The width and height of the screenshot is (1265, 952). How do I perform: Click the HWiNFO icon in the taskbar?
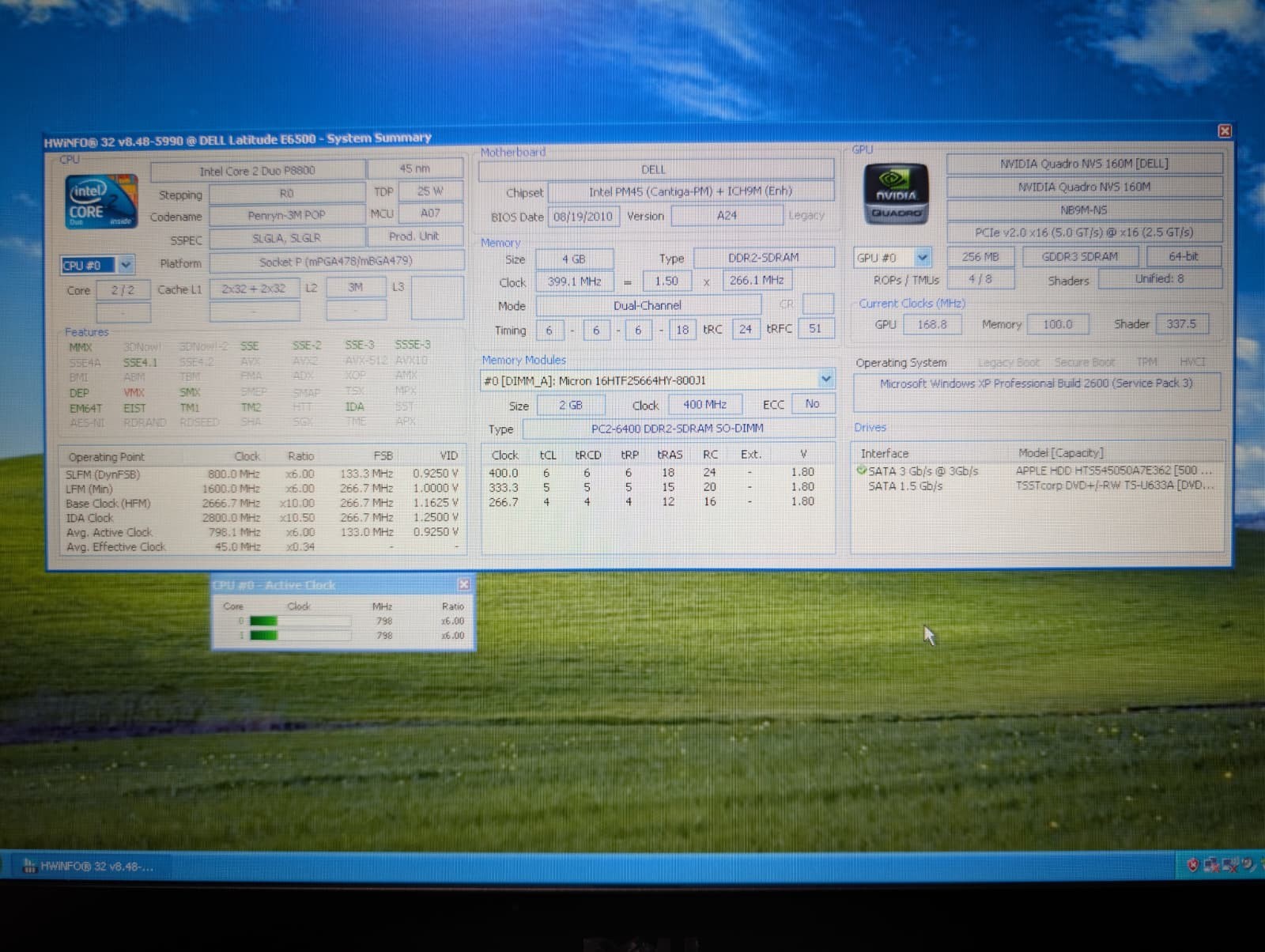click(x=29, y=866)
